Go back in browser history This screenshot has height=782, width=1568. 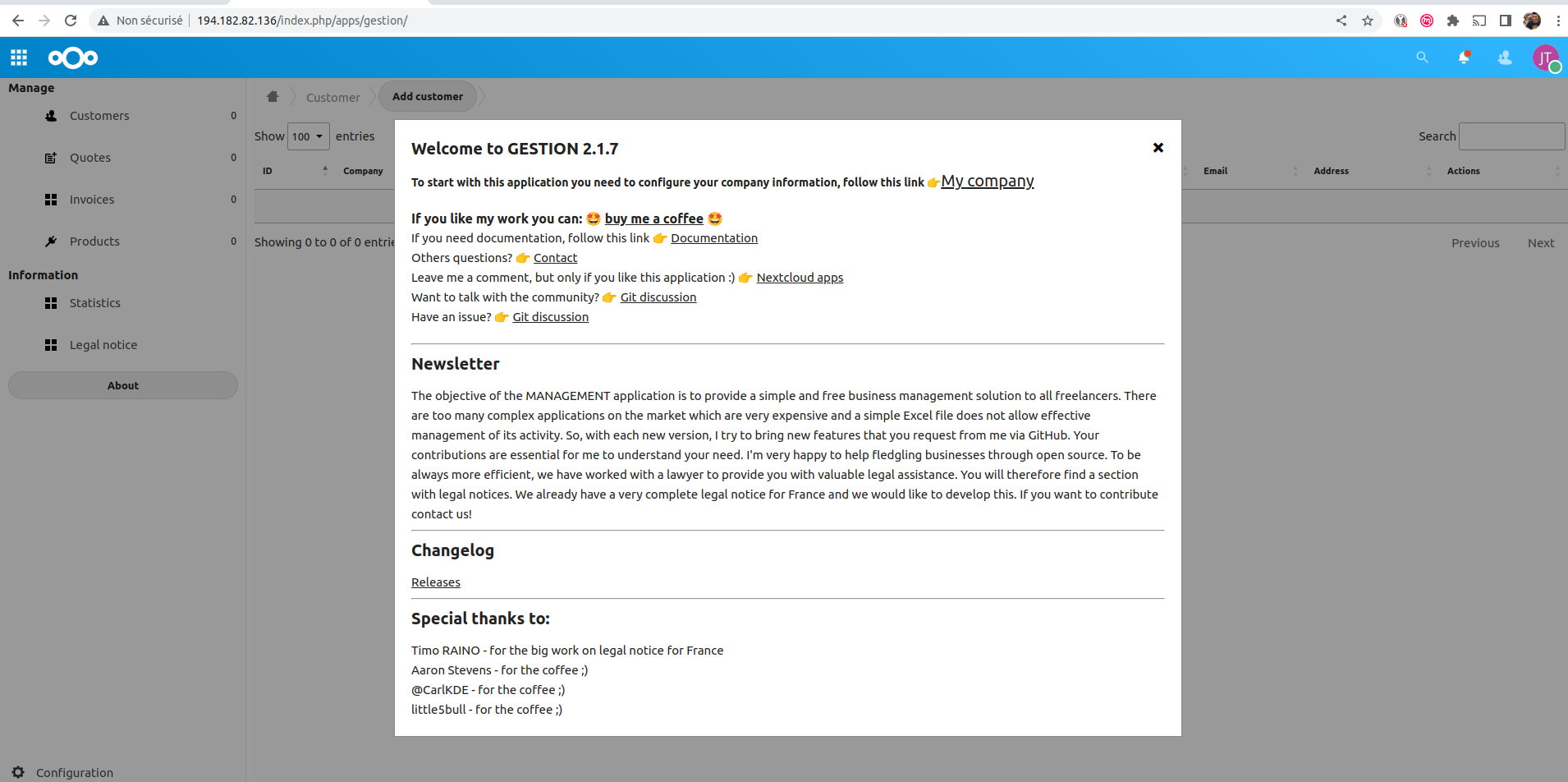coord(18,21)
